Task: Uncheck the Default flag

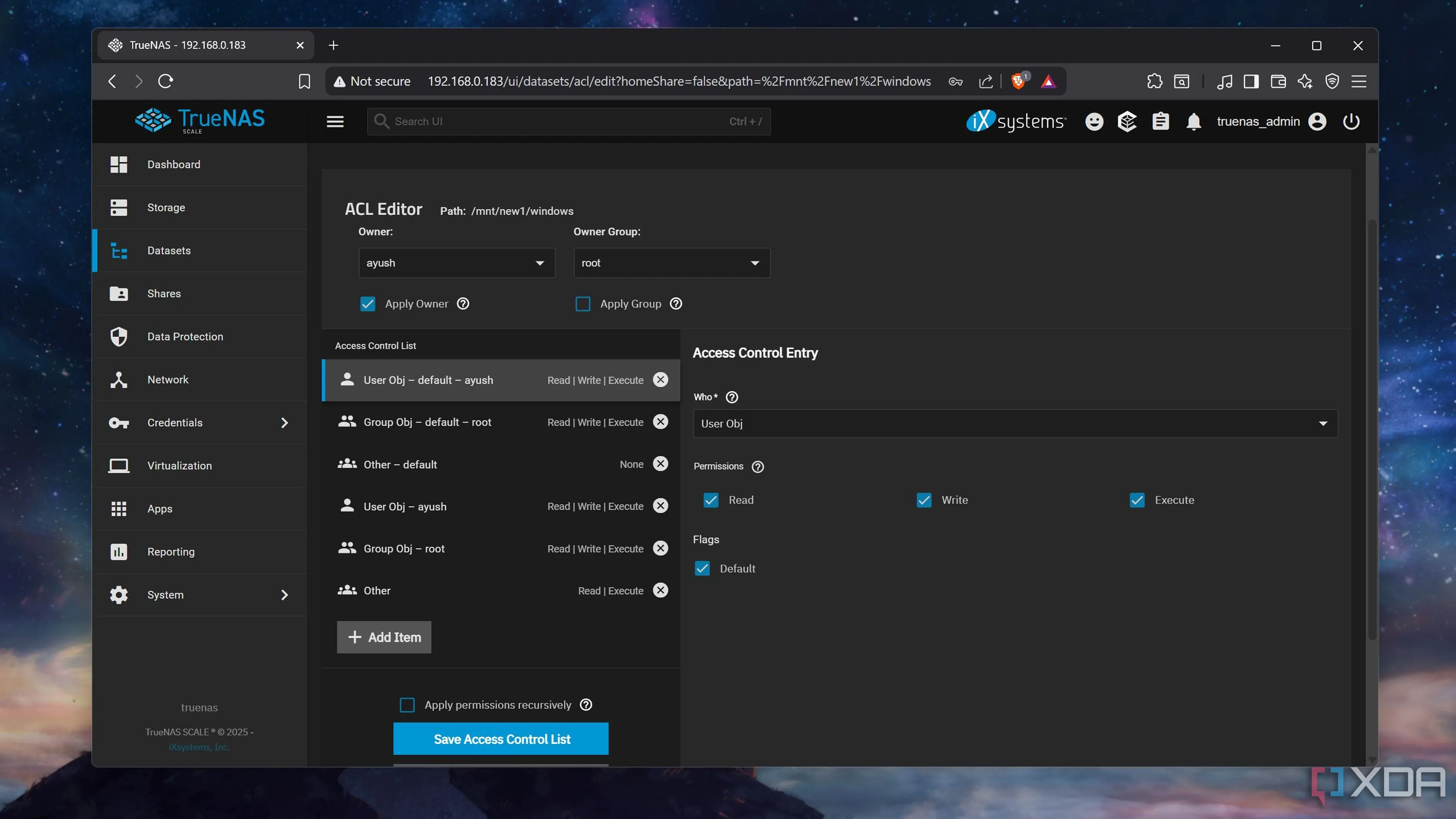Action: 702,569
